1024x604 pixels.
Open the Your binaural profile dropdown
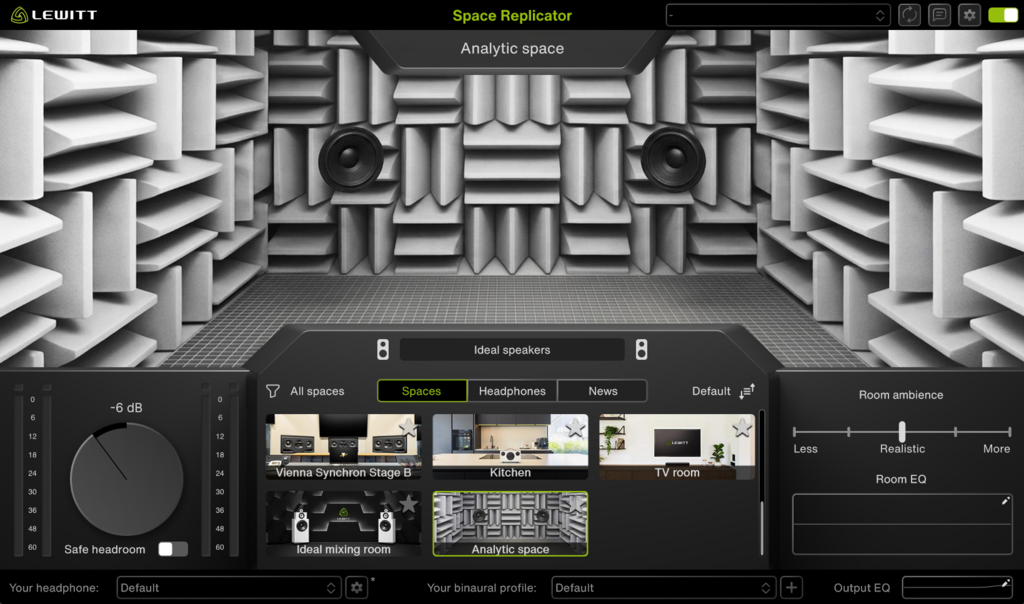(x=664, y=588)
